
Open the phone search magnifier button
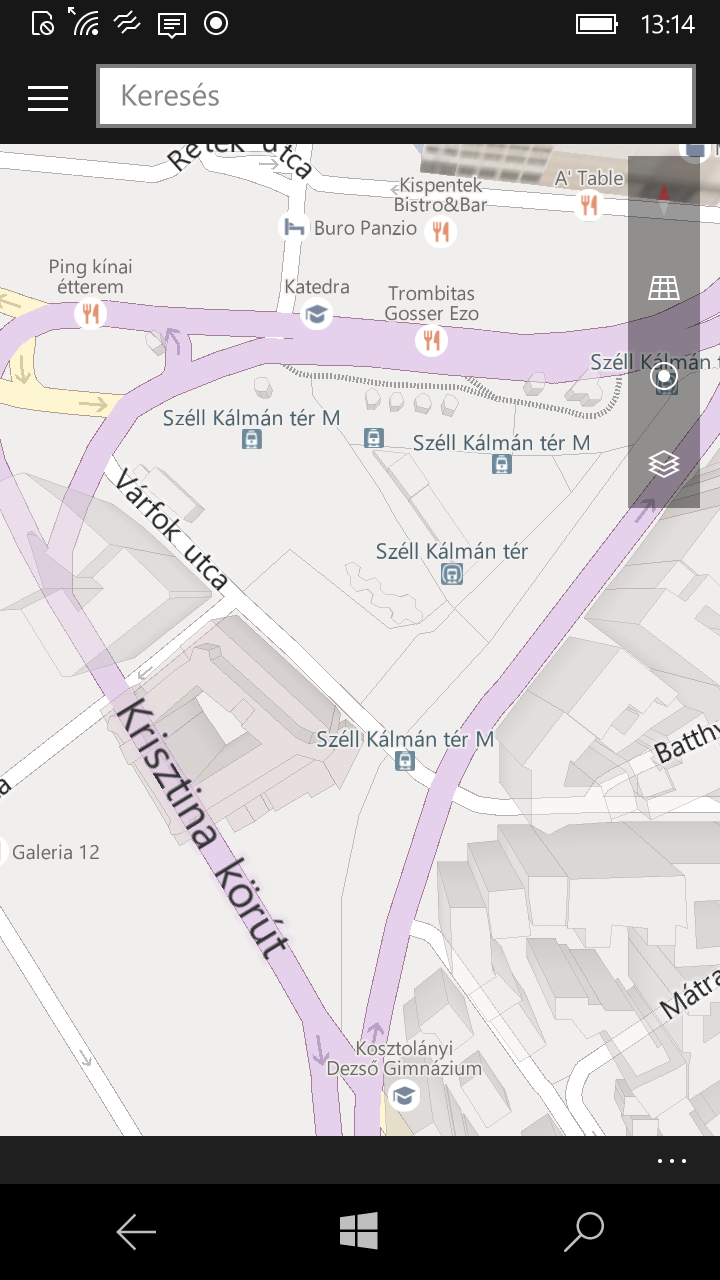(x=584, y=1232)
